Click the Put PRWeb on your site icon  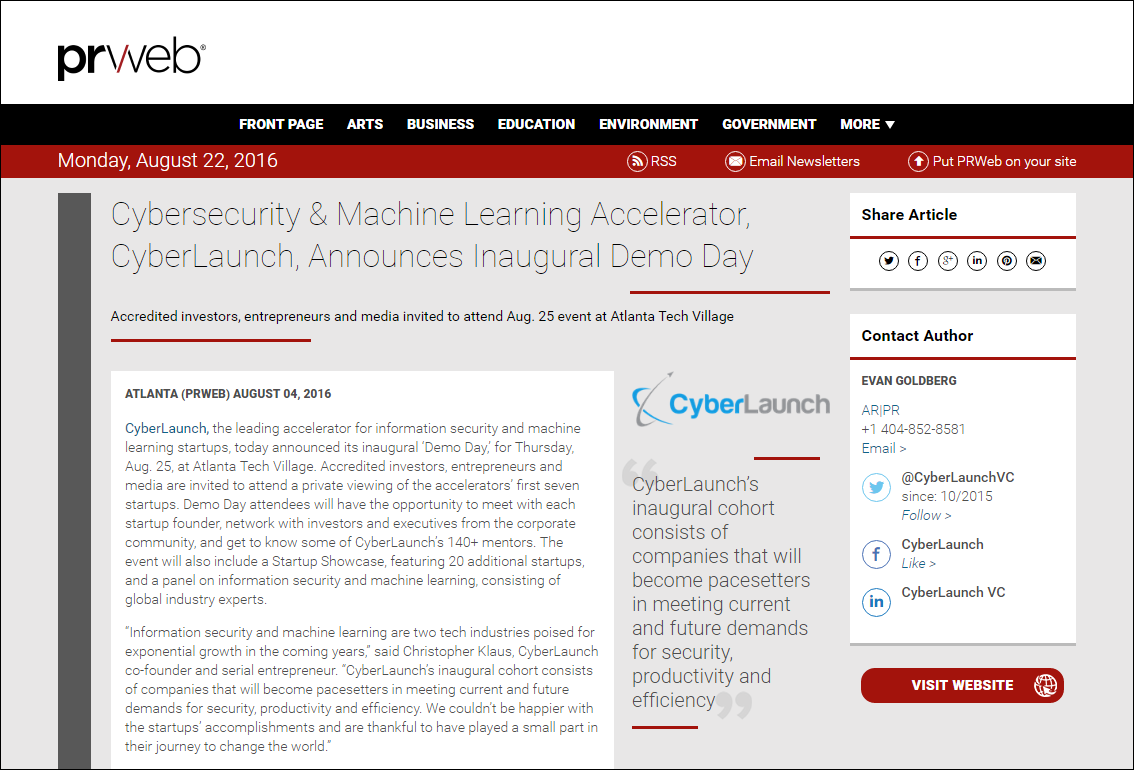point(918,161)
